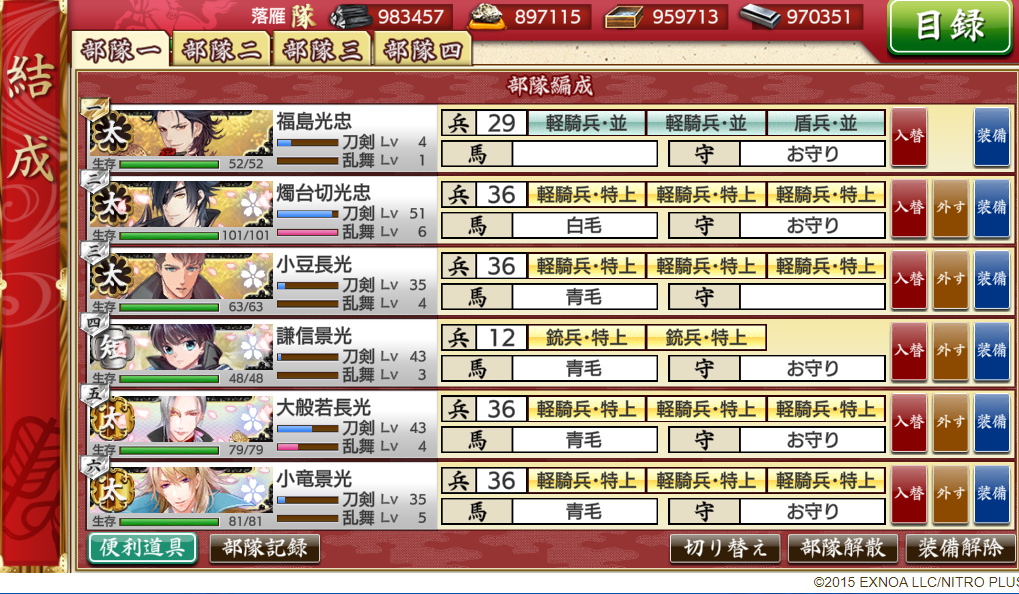Screen dimensions: 1019x594
Task: Select 小竜景光's character portrait
Action: pyautogui.click(x=181, y=489)
